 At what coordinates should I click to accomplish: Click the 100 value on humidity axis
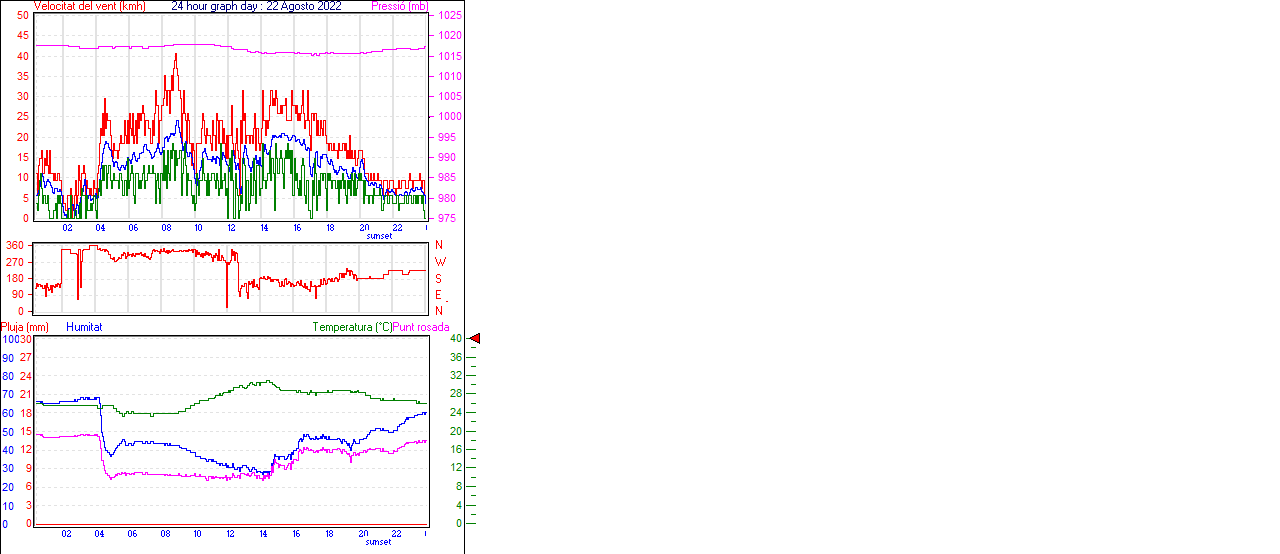point(9,339)
